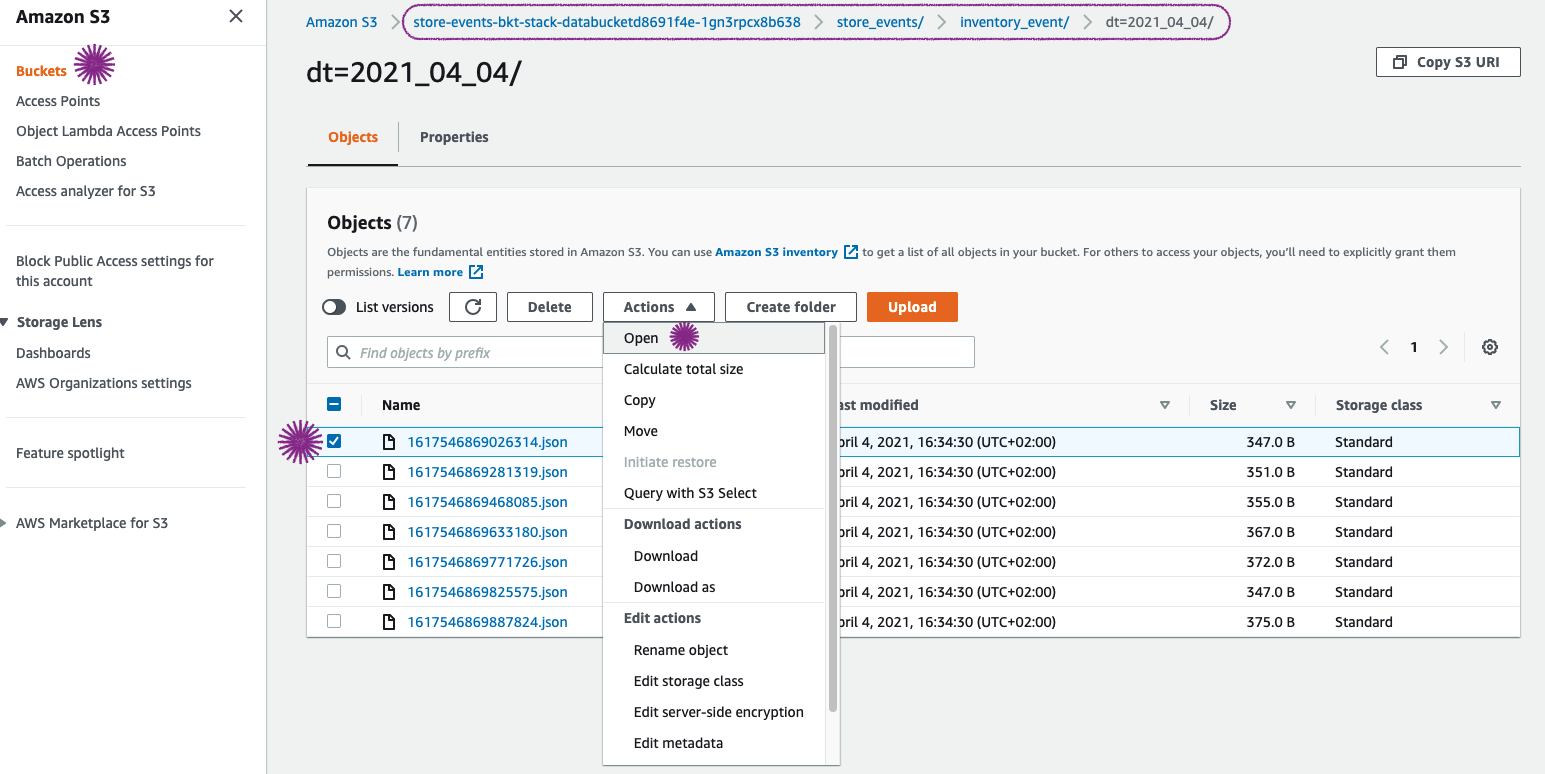1545x774 pixels.
Task: Open Object Lambda Access Points link
Action: [108, 131]
